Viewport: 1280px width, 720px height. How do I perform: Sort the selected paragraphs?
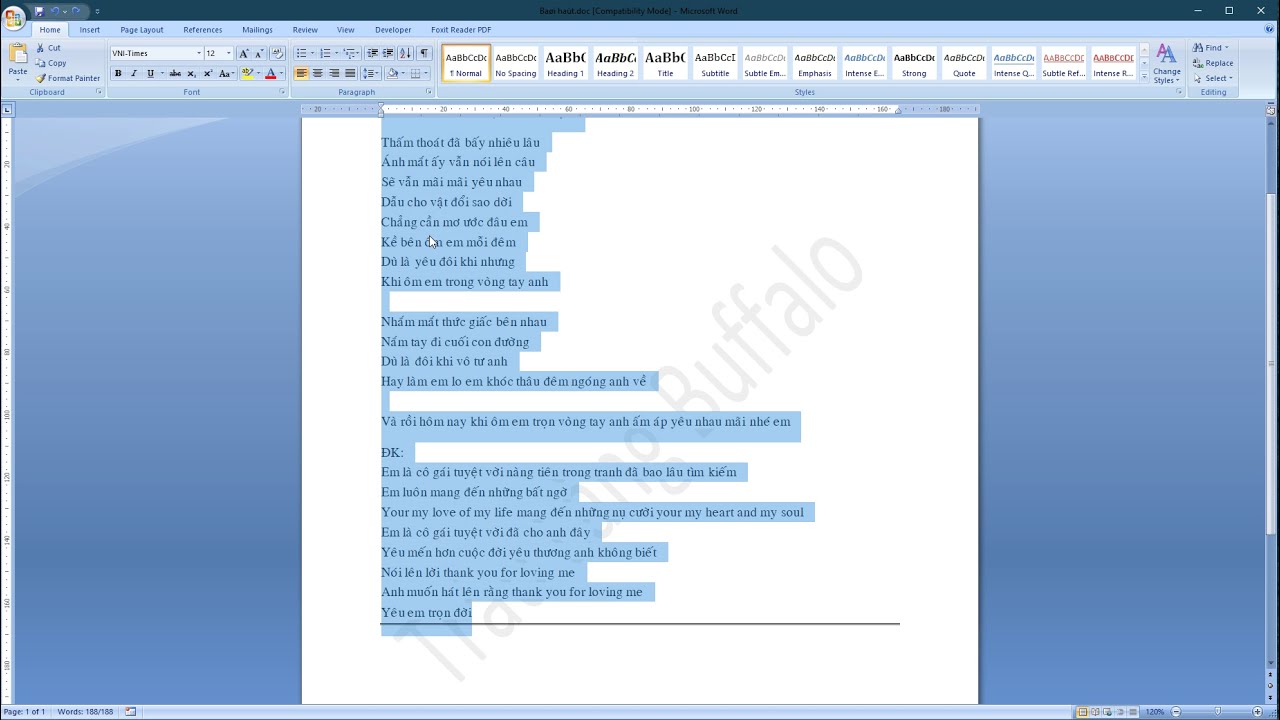click(x=405, y=53)
